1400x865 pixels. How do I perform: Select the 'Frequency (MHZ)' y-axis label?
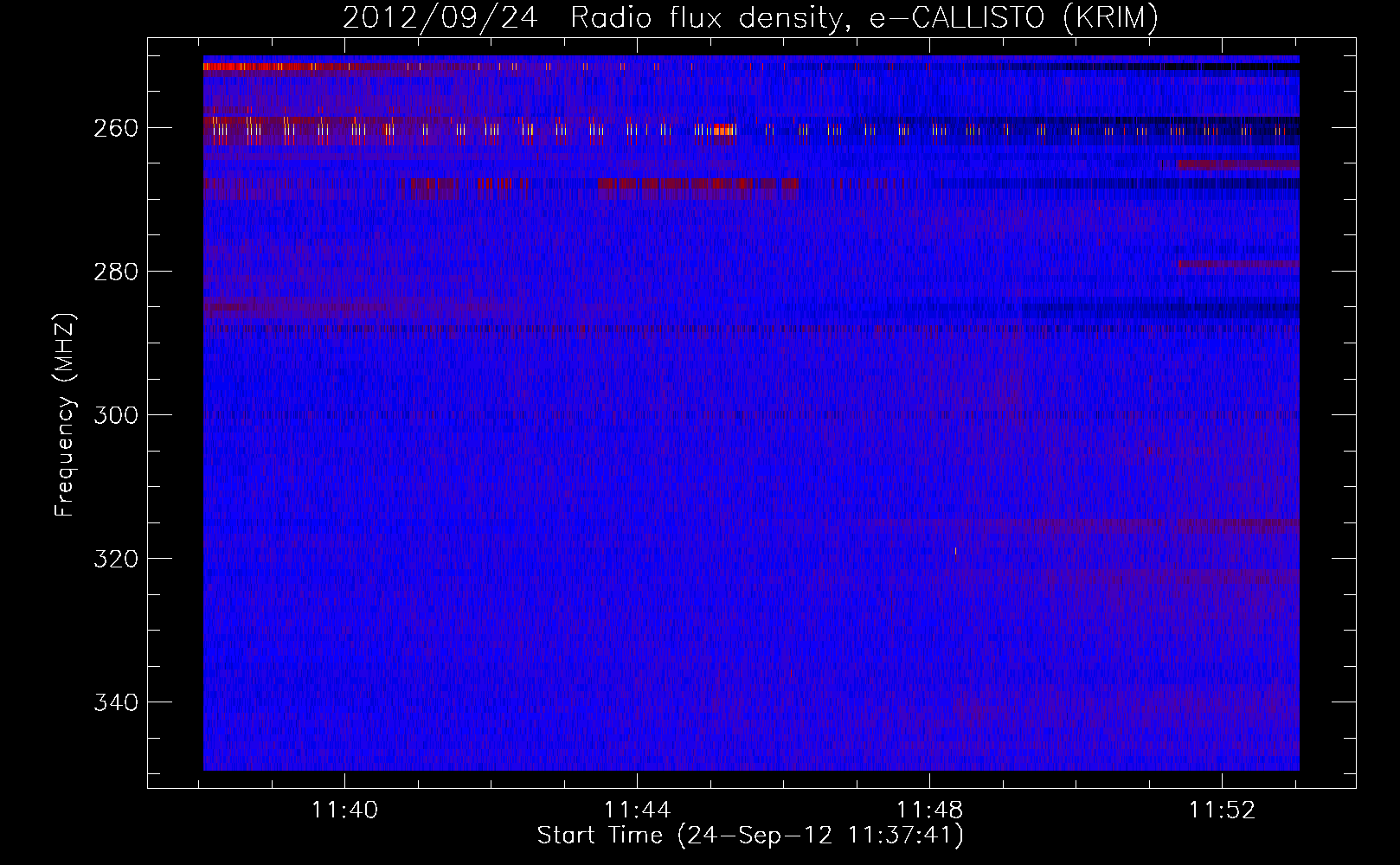[x=65, y=414]
